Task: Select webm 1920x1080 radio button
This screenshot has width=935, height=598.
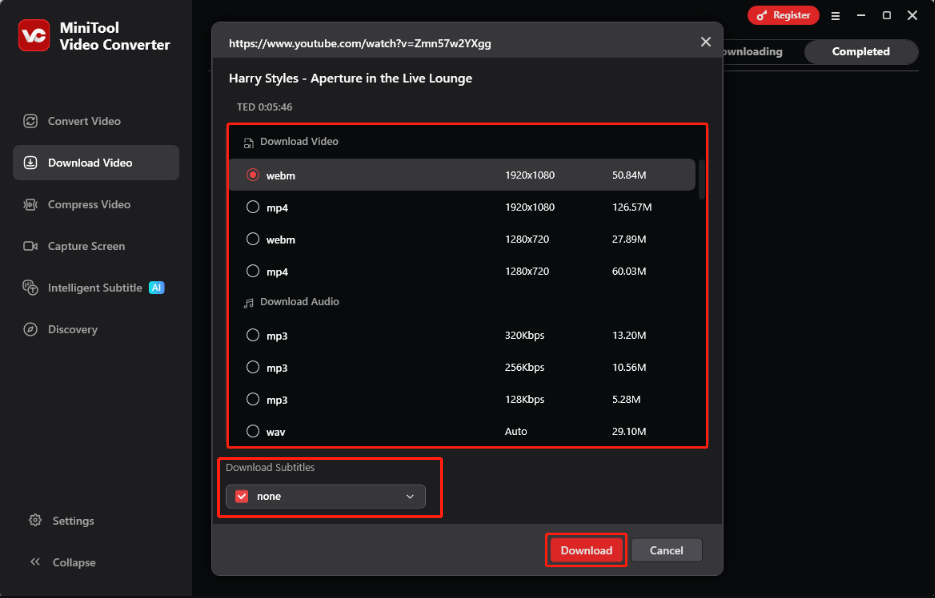Action: click(253, 175)
